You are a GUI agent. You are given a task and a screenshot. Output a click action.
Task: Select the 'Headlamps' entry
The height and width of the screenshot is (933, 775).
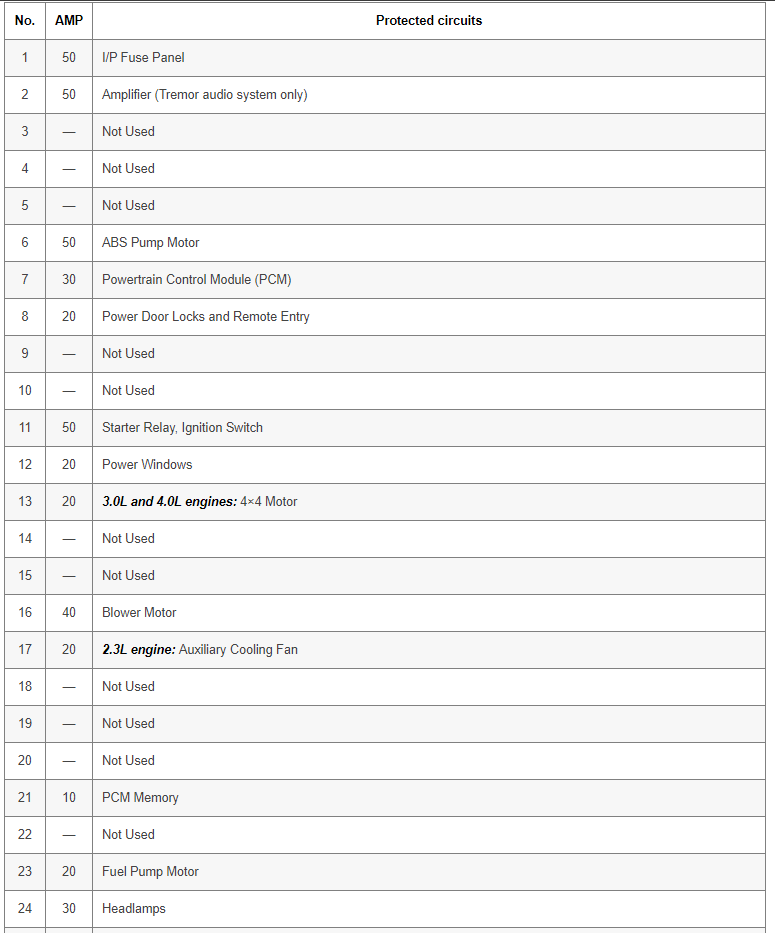pos(133,909)
